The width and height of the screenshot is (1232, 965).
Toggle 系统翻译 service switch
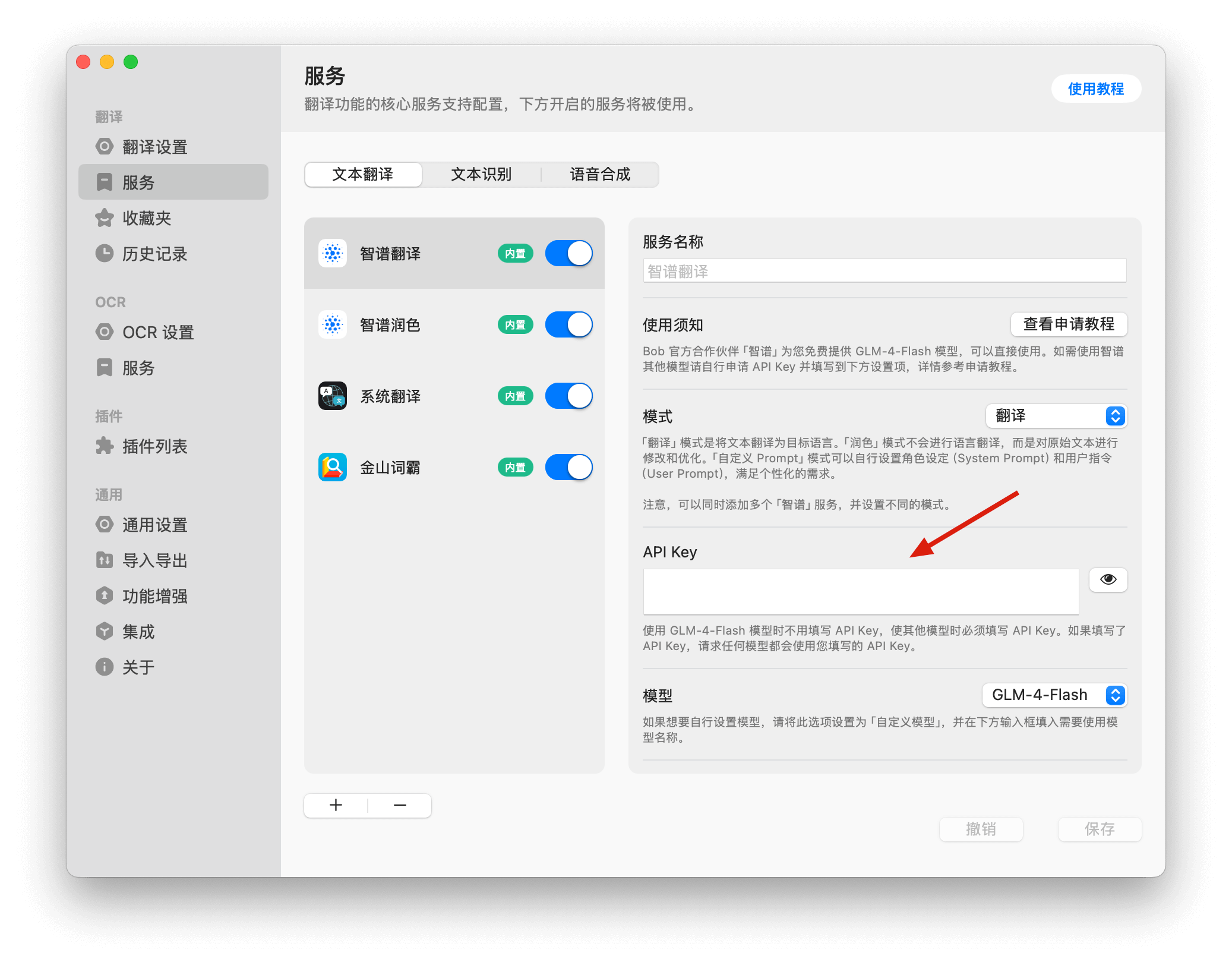[x=569, y=396]
